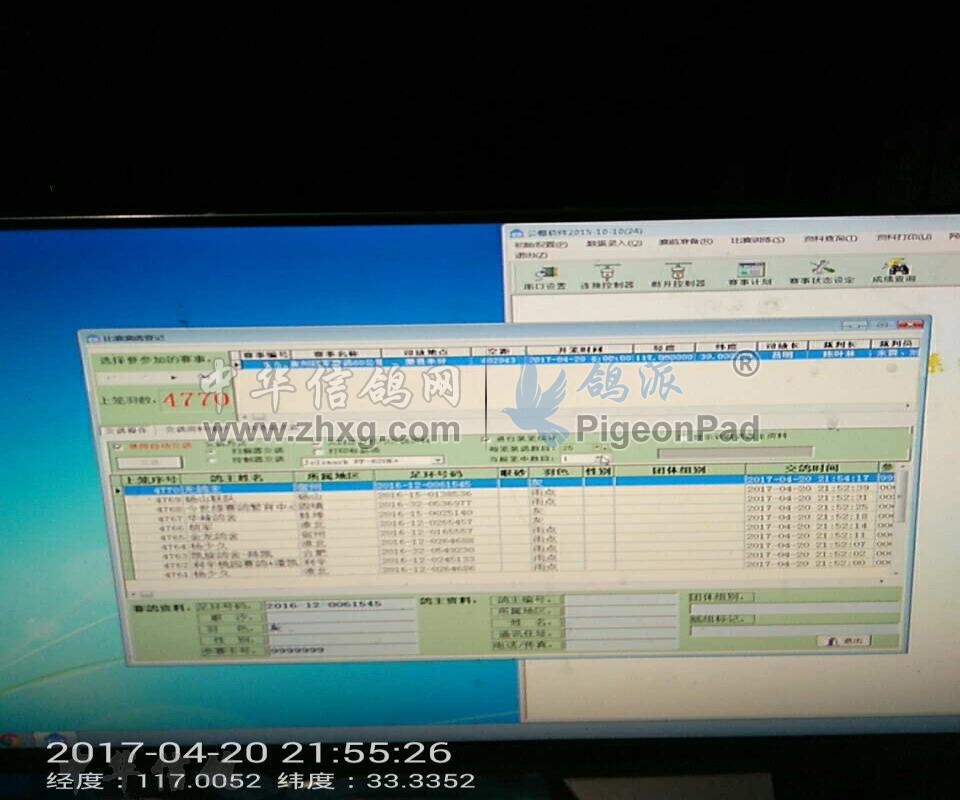Select row with time 2017-04-20 21:52:07

pos(509,550)
